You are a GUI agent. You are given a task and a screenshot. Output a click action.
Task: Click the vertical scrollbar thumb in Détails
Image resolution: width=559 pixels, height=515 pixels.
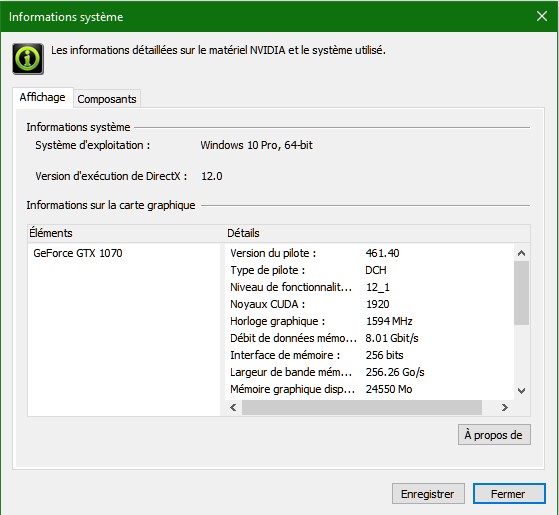(521, 293)
